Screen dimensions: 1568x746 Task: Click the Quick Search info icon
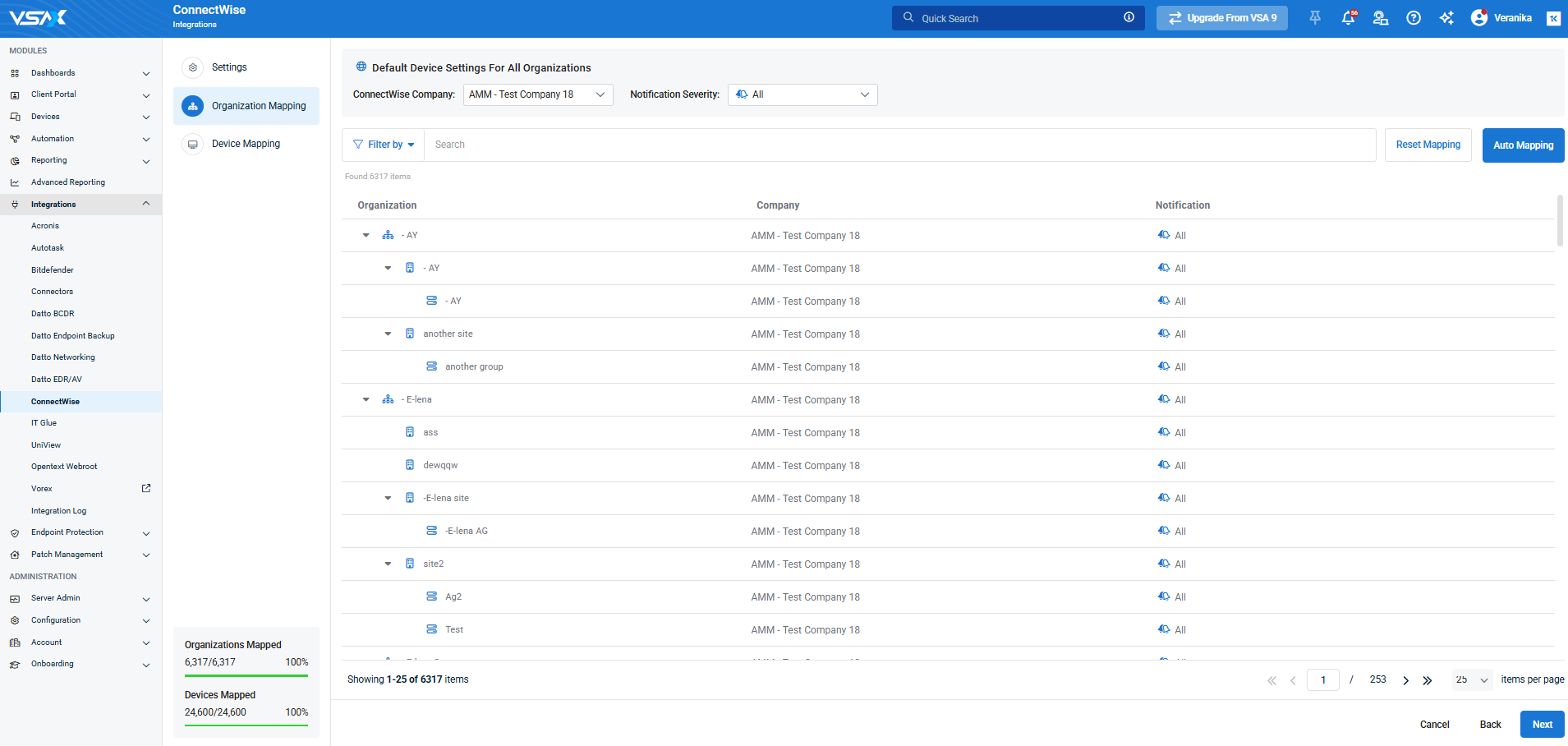(1129, 17)
